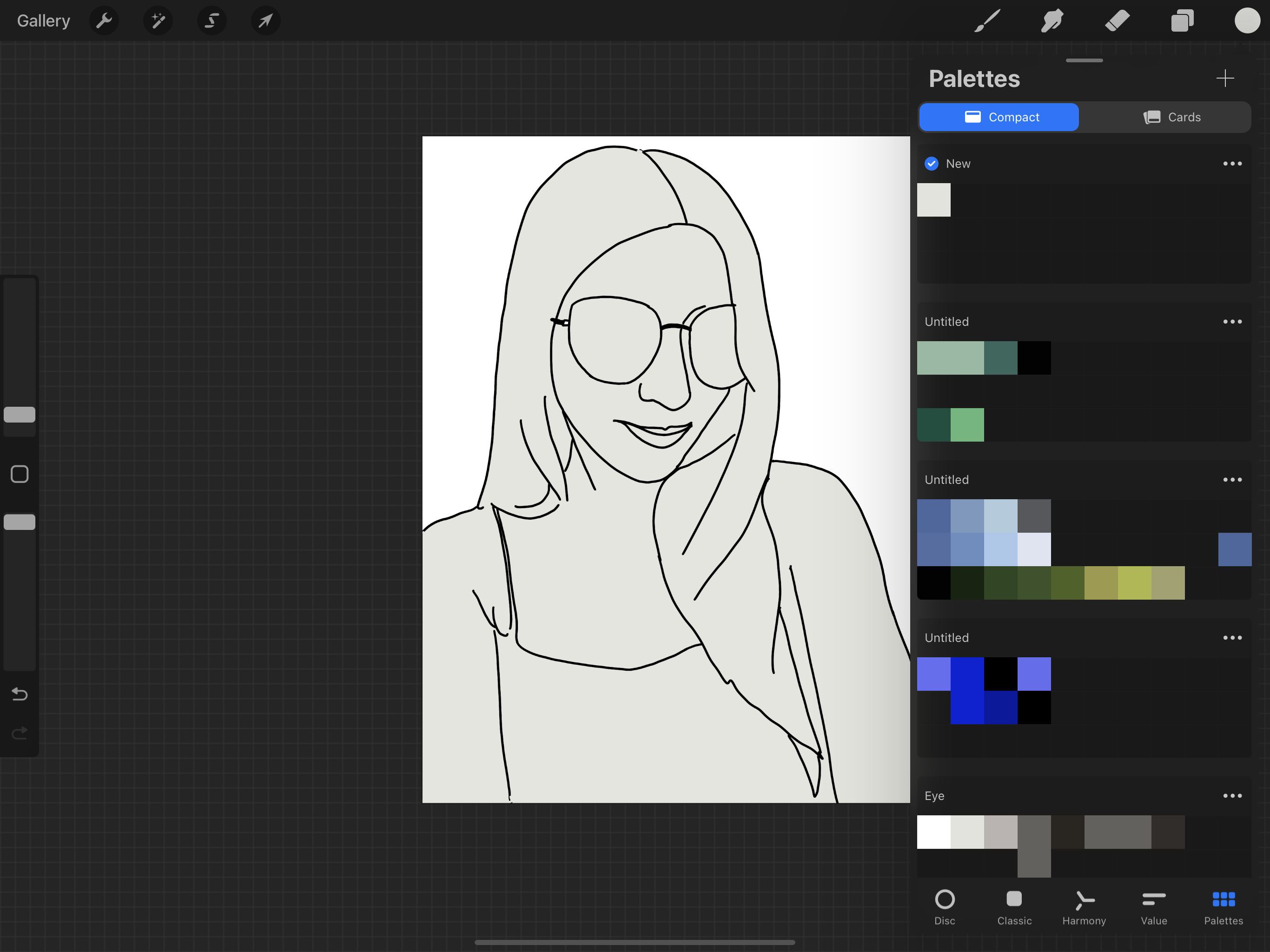Add a new palette with plus
This screenshot has height=952, width=1270.
[1224, 78]
